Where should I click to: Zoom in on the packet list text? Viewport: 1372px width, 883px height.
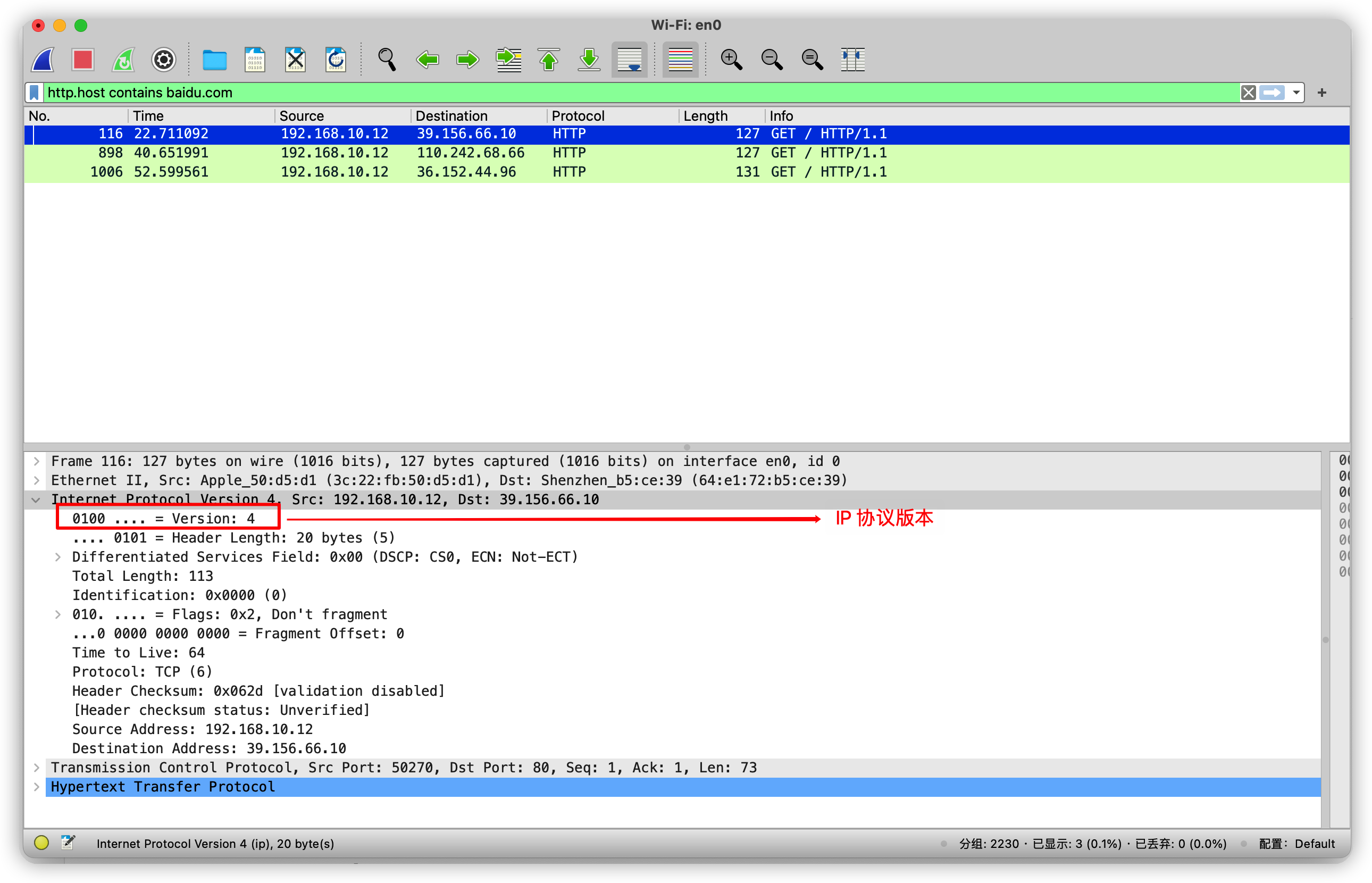[x=731, y=60]
